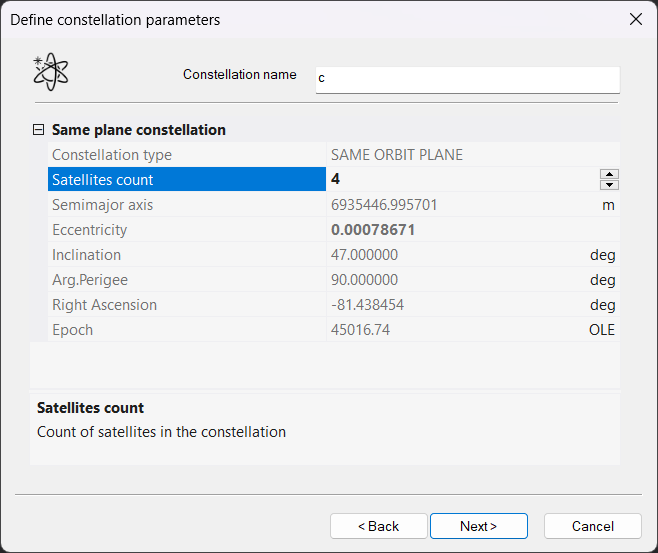This screenshot has height=553, width=658.
Task: Cancel the constellation wizard
Action: click(x=592, y=526)
